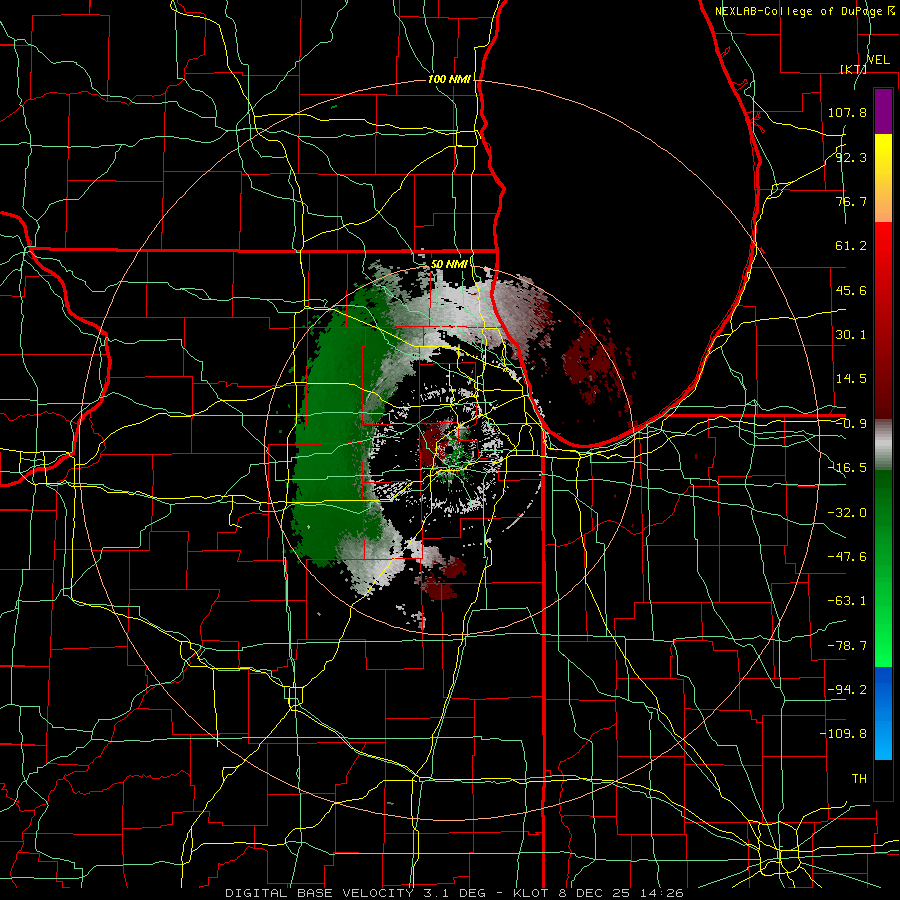Viewport: 900px width, 900px height.
Task: Select the -32.0 scale value
Action: (x=847, y=513)
